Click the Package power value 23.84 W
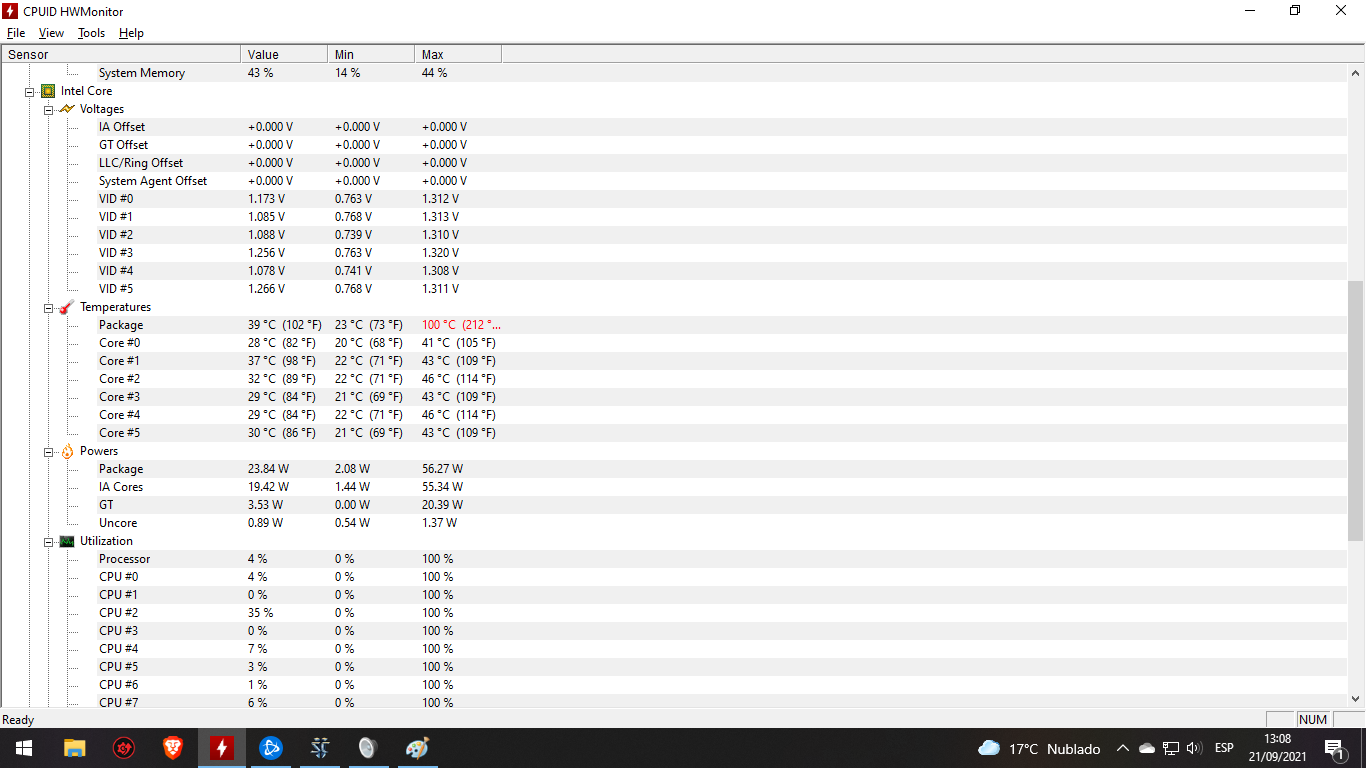 click(x=268, y=469)
